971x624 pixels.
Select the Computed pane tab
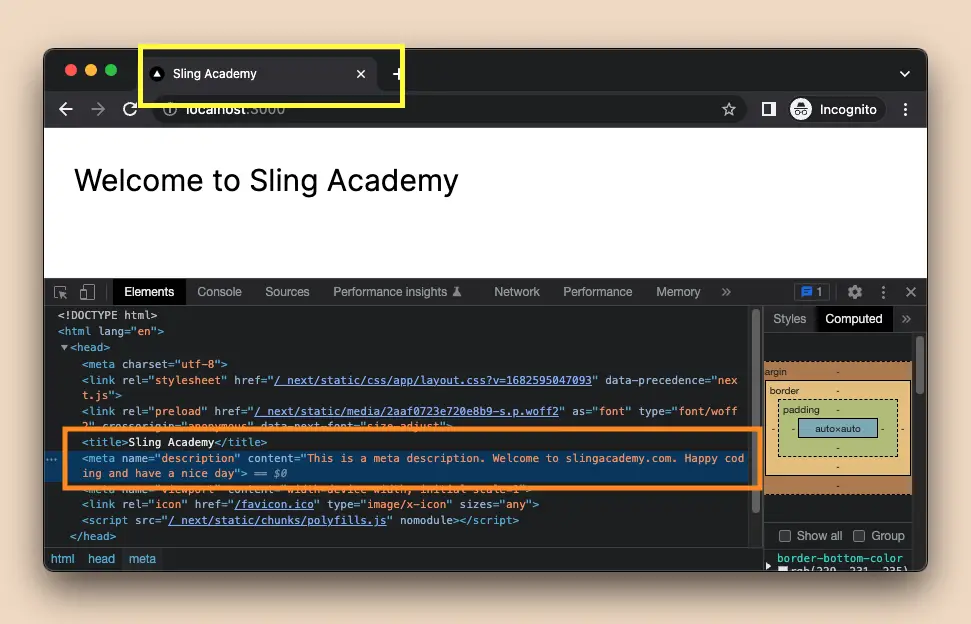click(x=853, y=319)
